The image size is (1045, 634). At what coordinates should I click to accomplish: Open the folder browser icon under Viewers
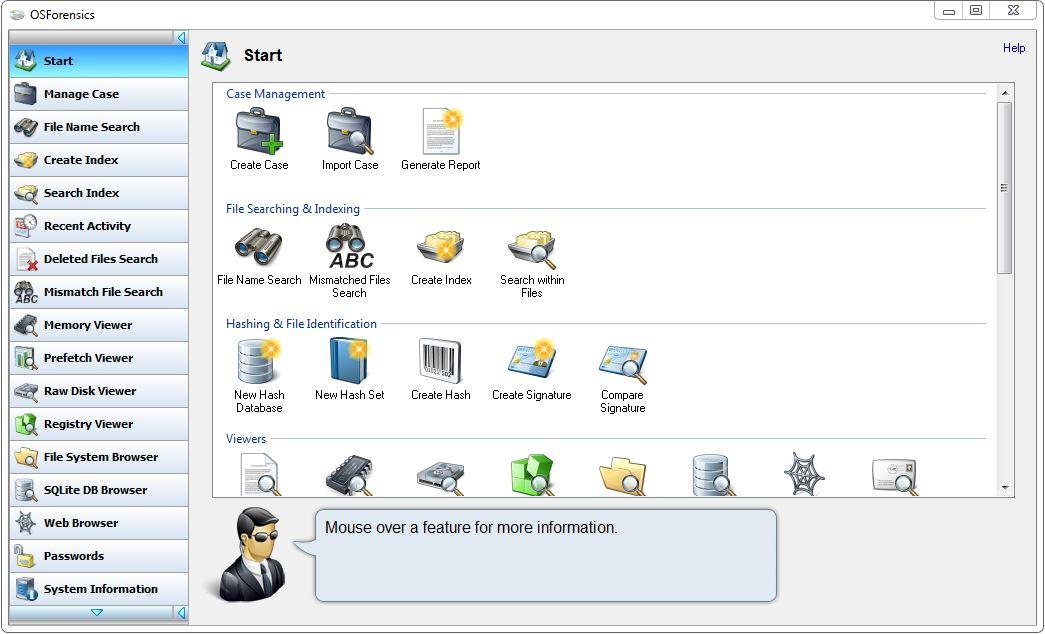pyautogui.click(x=622, y=477)
